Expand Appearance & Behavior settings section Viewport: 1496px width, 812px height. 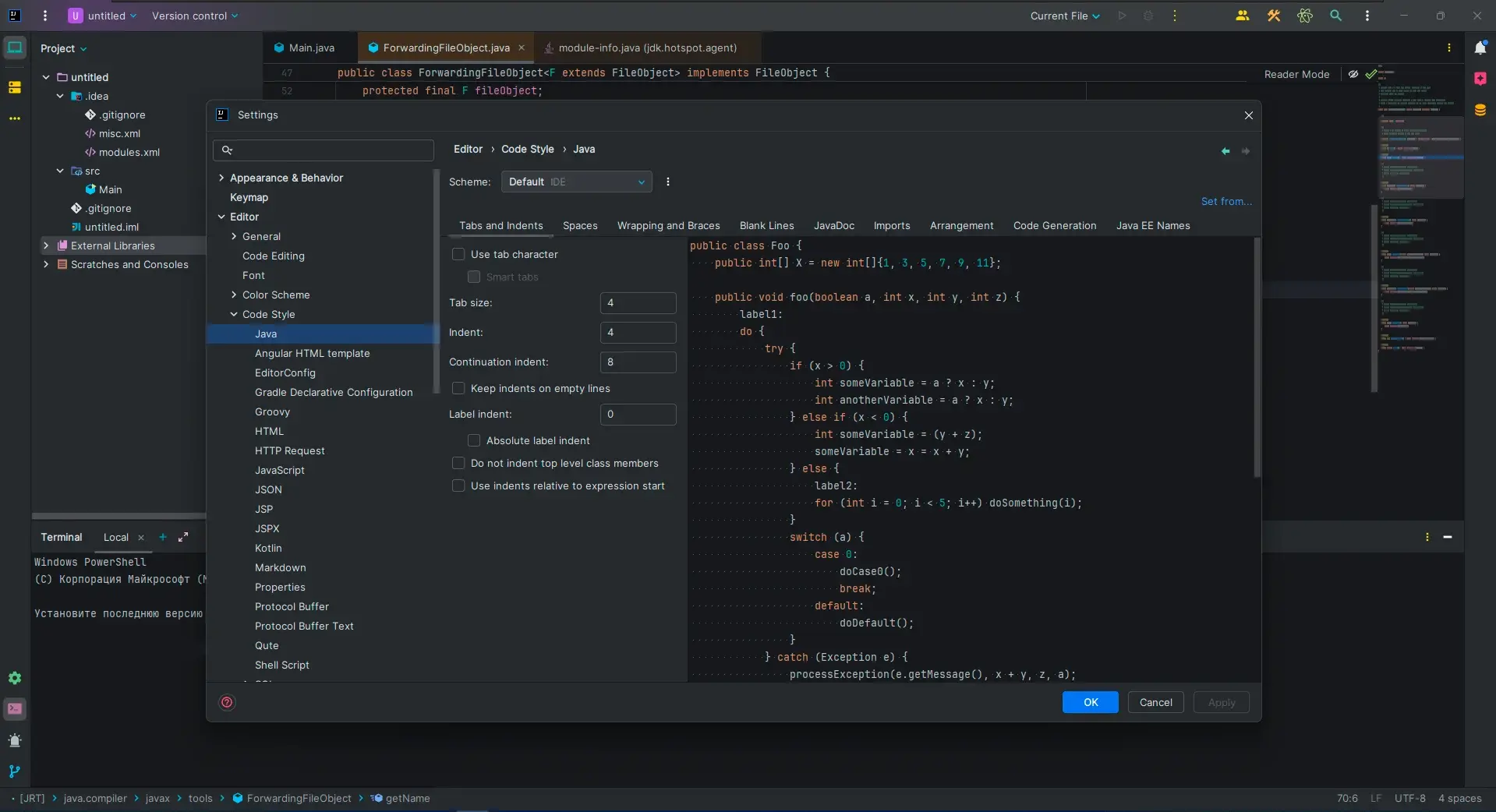tap(222, 178)
